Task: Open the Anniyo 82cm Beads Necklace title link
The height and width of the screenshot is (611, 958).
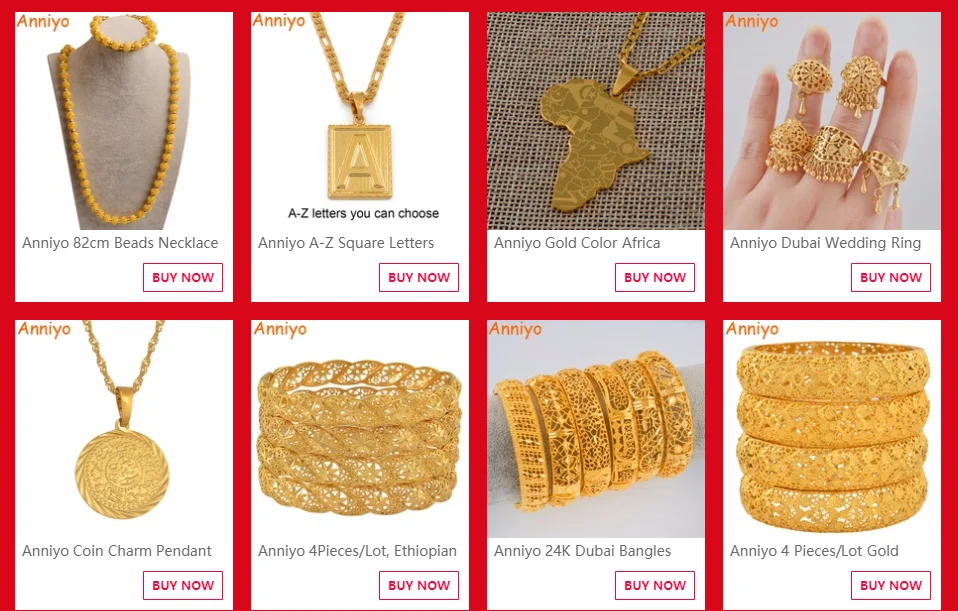Action: pyautogui.click(x=120, y=243)
